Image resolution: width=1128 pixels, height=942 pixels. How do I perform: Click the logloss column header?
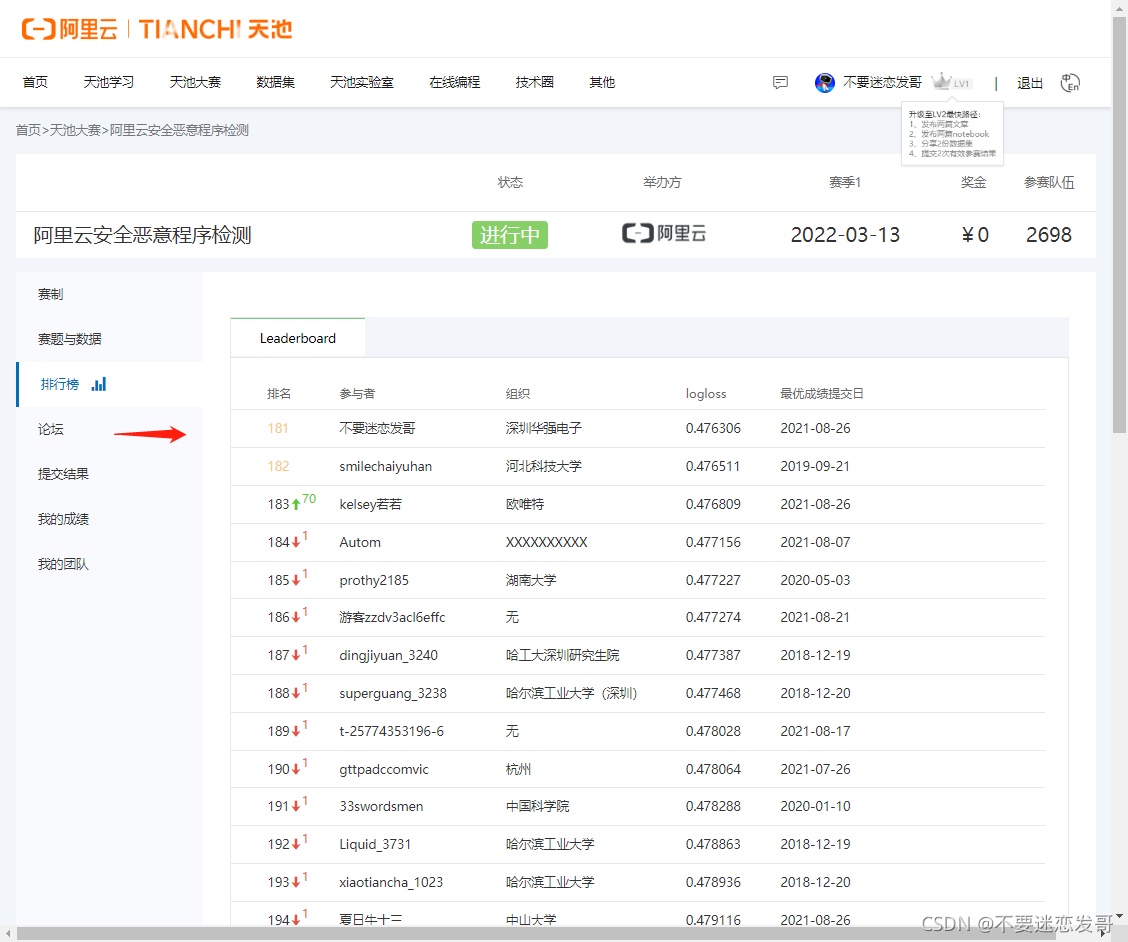coord(706,394)
